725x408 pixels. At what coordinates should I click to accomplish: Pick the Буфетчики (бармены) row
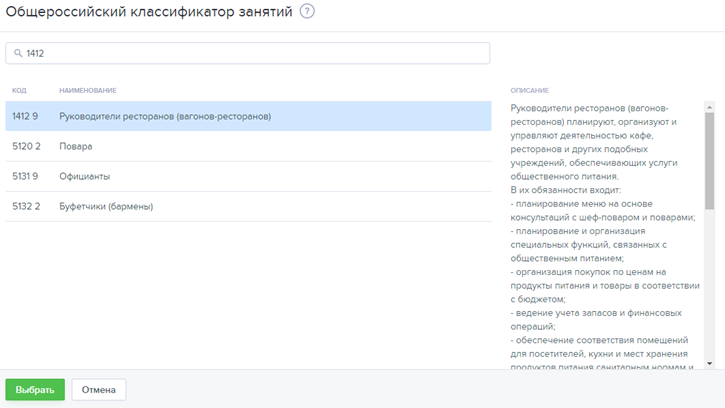(x=106, y=206)
